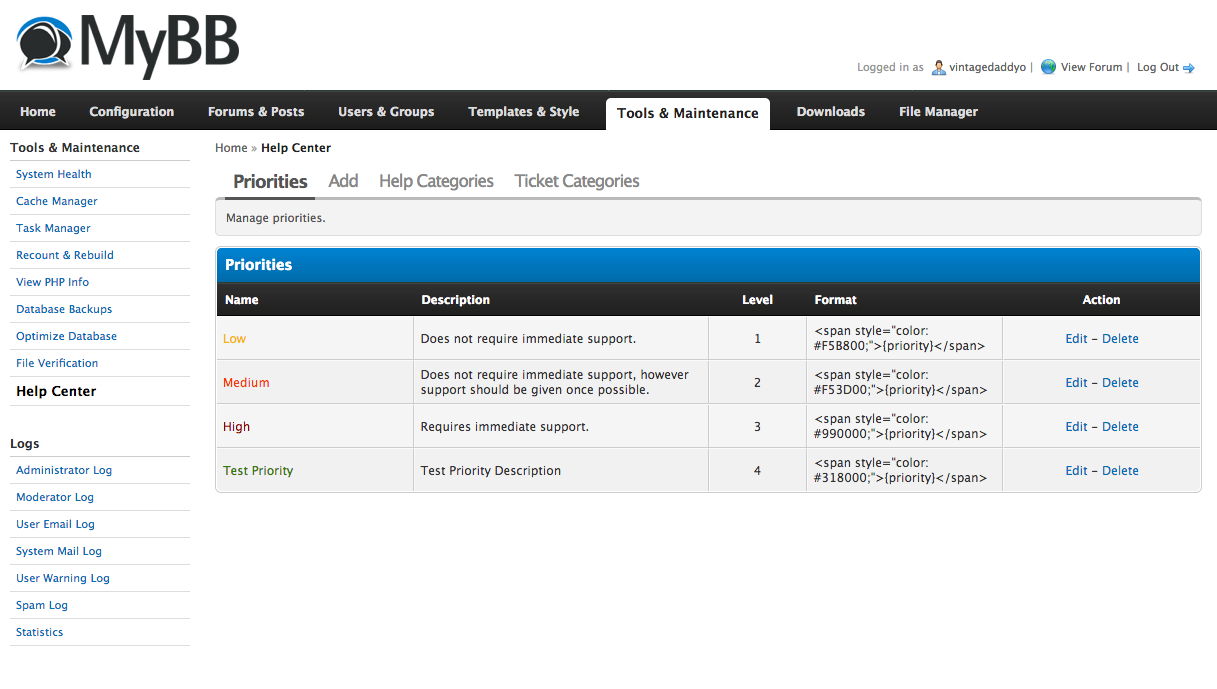This screenshot has height=689, width=1217.
Task: Go to Templates & Style section
Action: (x=523, y=112)
